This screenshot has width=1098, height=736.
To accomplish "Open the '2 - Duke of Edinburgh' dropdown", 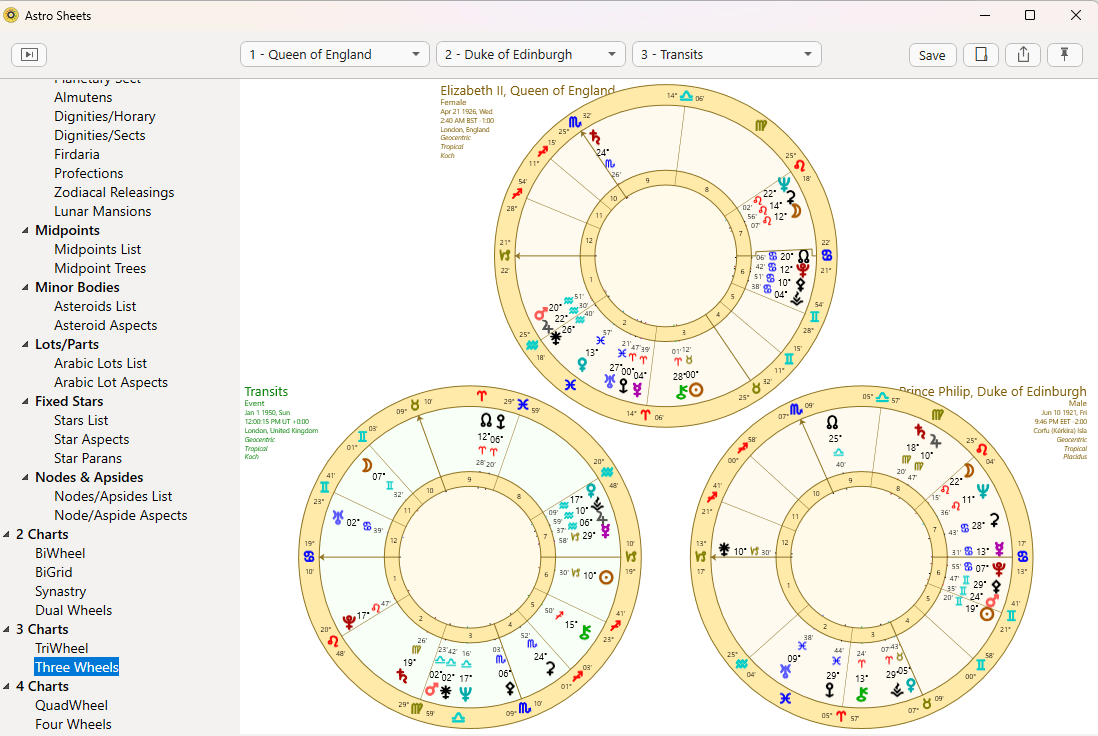I will [531, 55].
